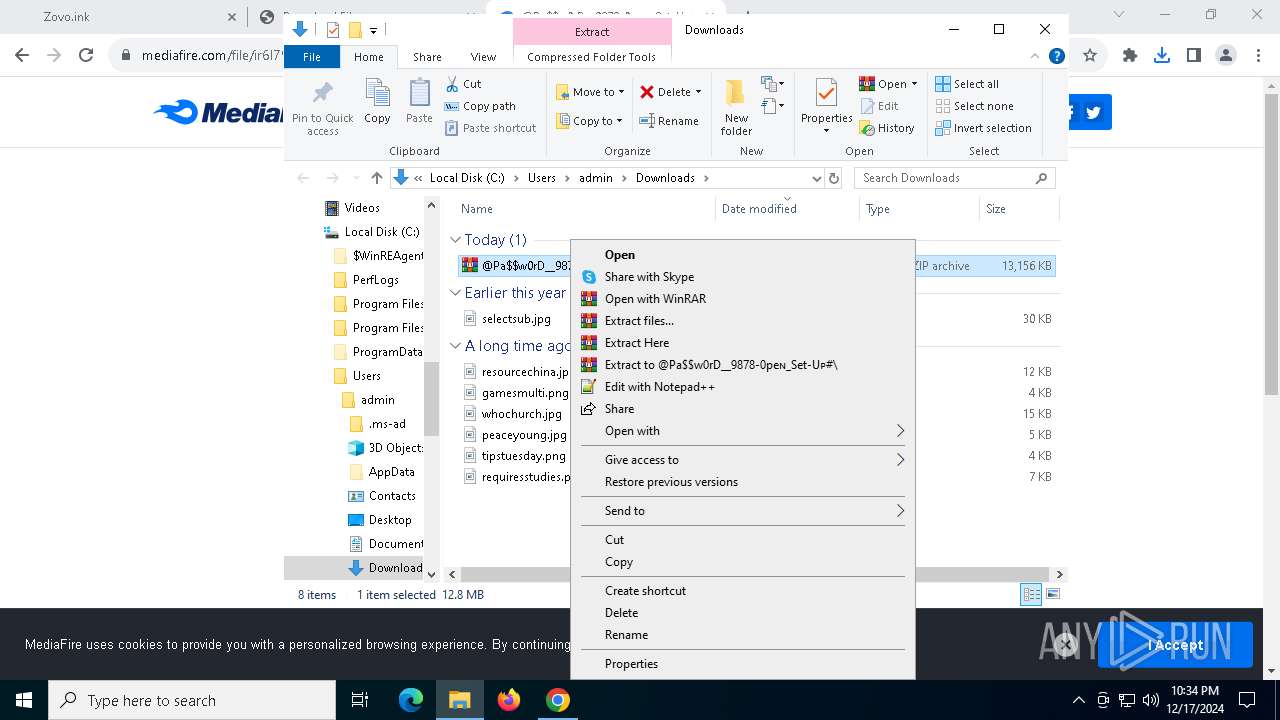Screen dimensions: 1280x720
Task: Open Microsoft Edge from taskbar
Action: click(411, 700)
